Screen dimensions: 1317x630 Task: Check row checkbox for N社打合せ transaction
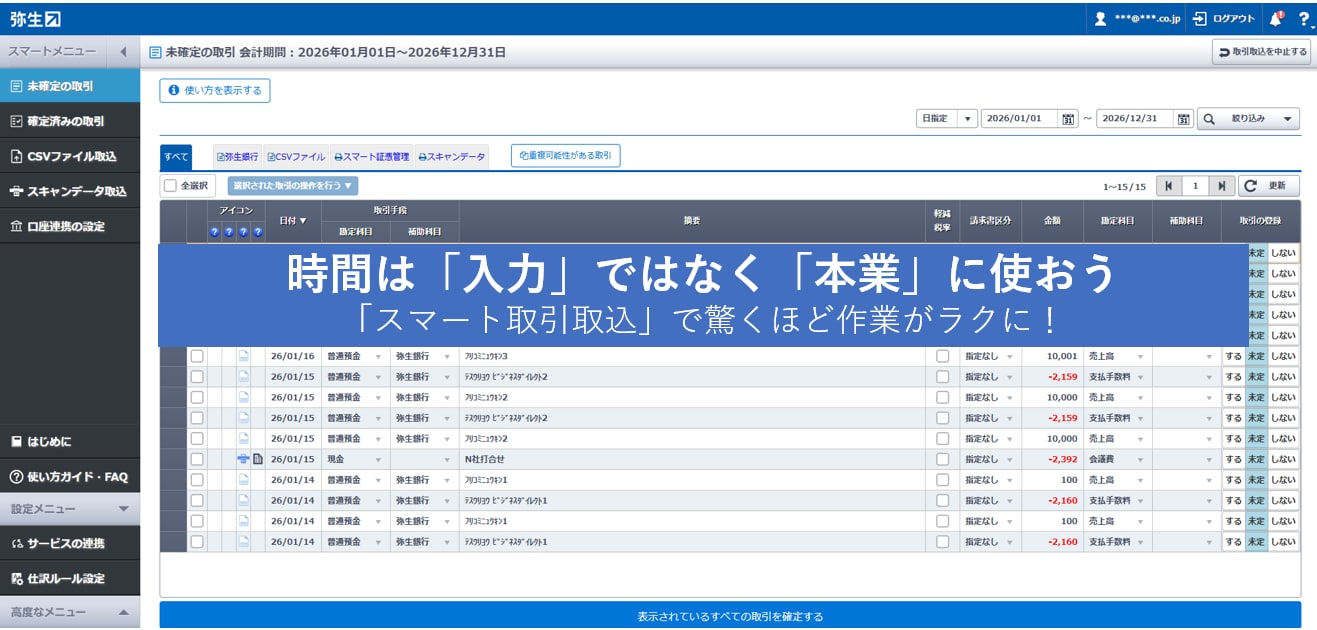click(197, 459)
